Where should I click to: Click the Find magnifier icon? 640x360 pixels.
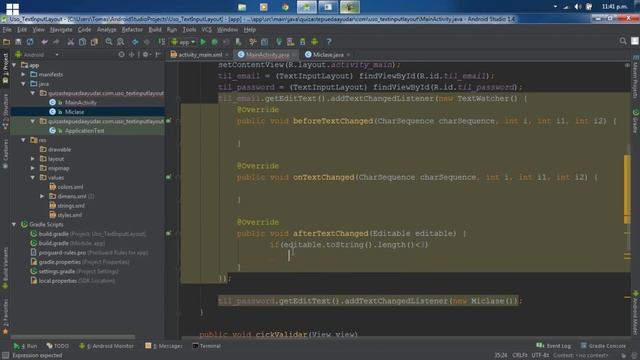(109, 42)
